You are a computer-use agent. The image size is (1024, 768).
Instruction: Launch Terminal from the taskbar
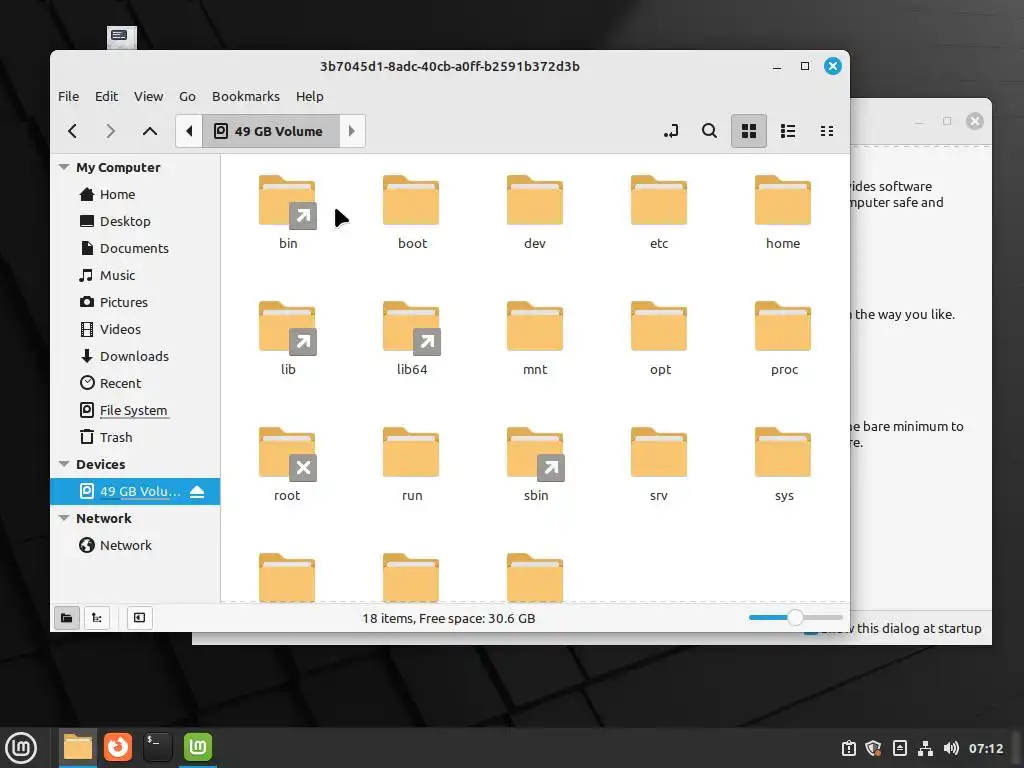(157, 748)
